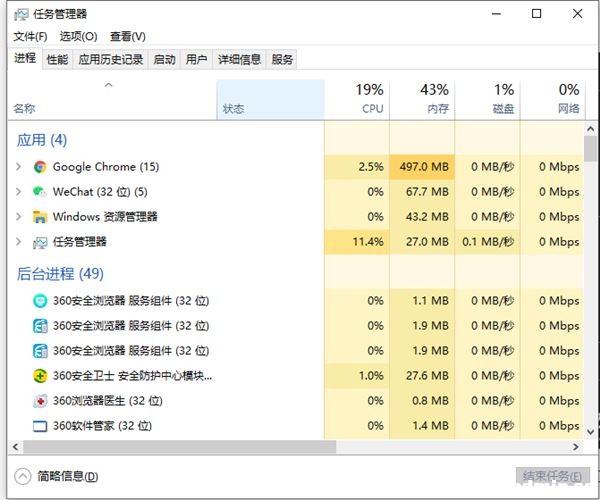Minimize the Task Manager window
This screenshot has height=500, width=600.
tap(496, 14)
